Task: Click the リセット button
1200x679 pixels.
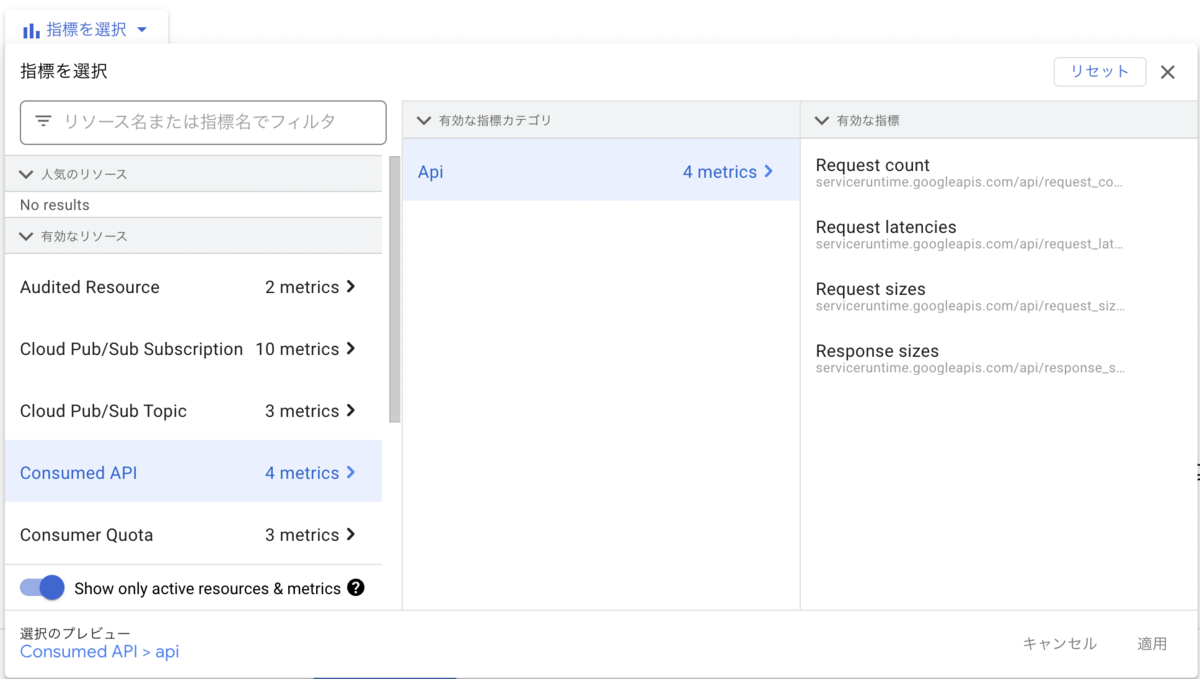Action: pyautogui.click(x=1100, y=71)
